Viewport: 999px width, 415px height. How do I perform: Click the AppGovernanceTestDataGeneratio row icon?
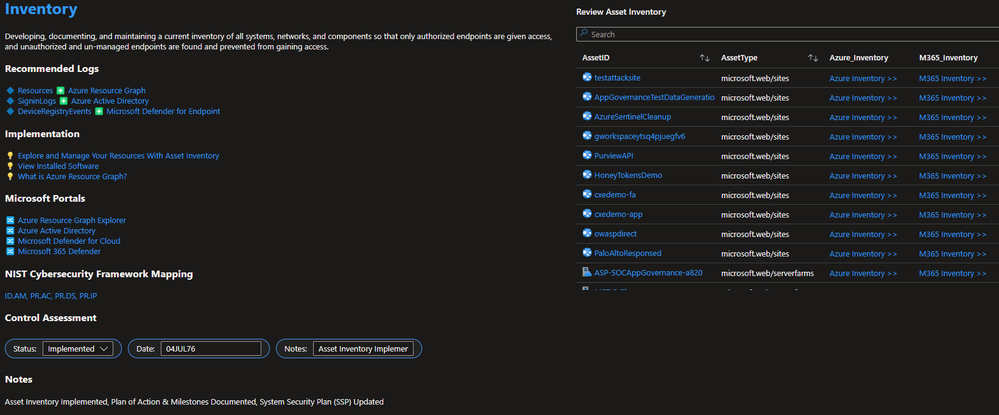tap(587, 97)
